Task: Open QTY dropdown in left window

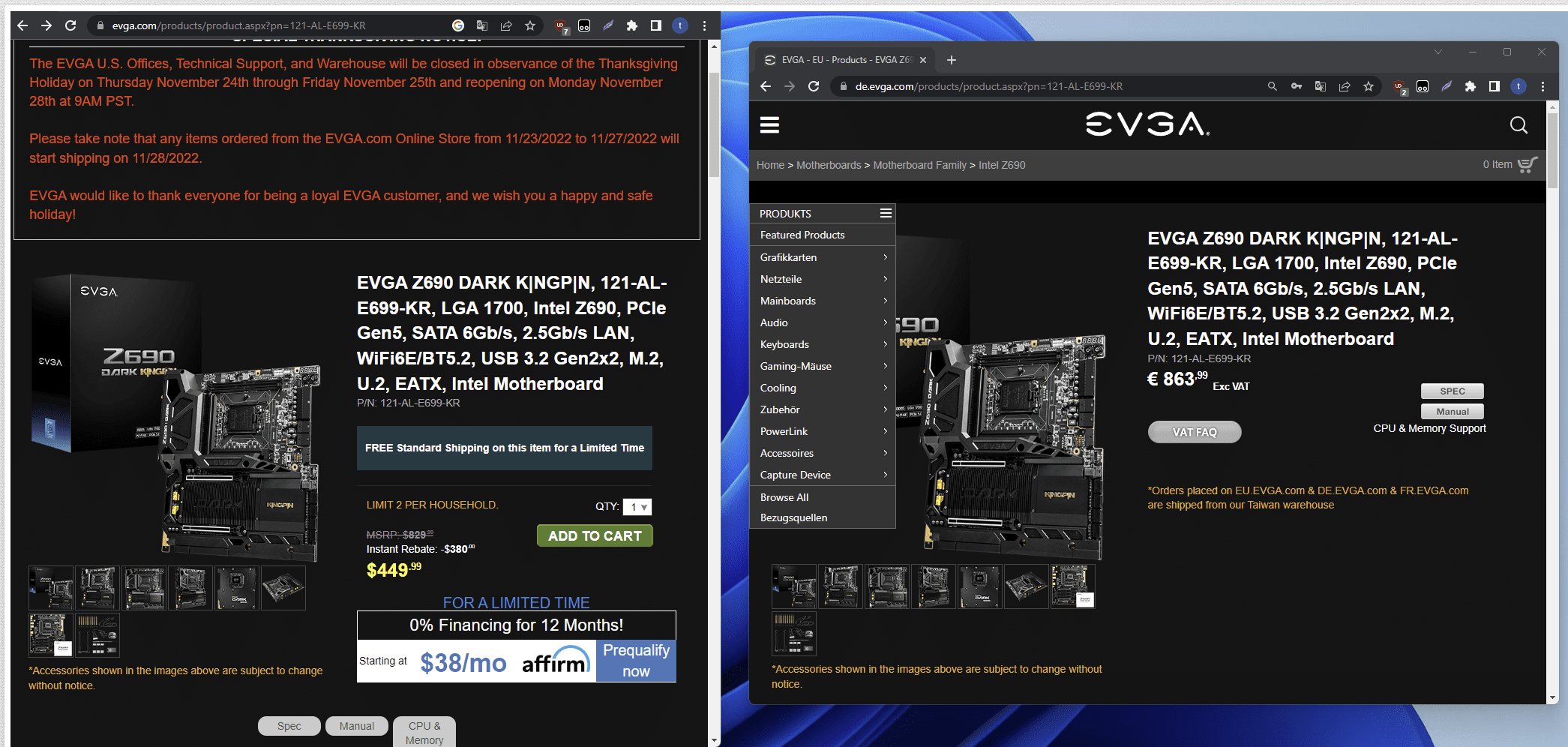Action: click(637, 507)
